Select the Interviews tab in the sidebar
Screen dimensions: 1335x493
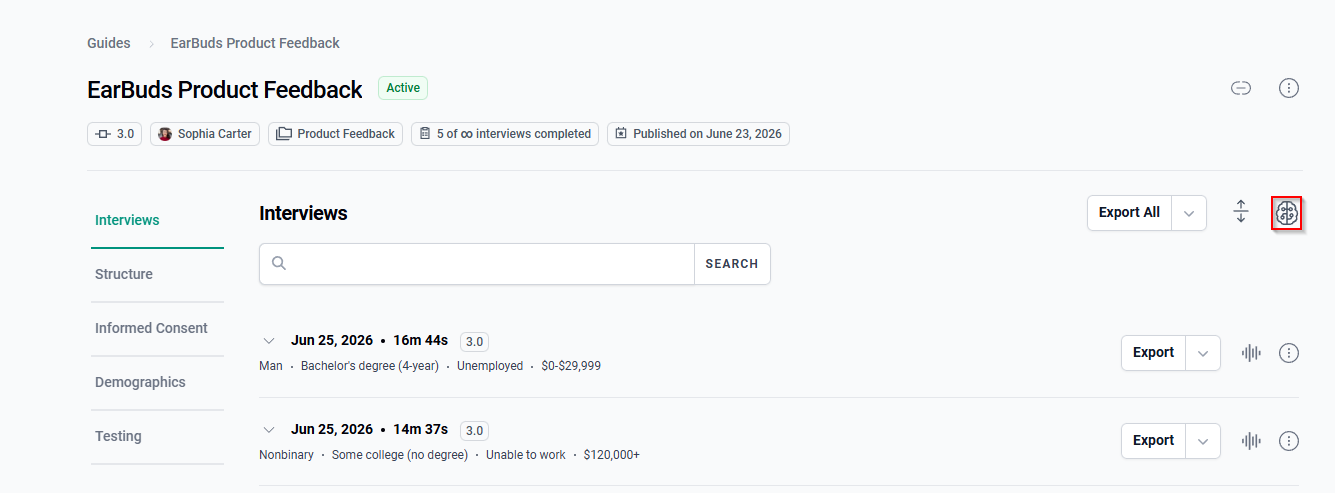(157, 221)
